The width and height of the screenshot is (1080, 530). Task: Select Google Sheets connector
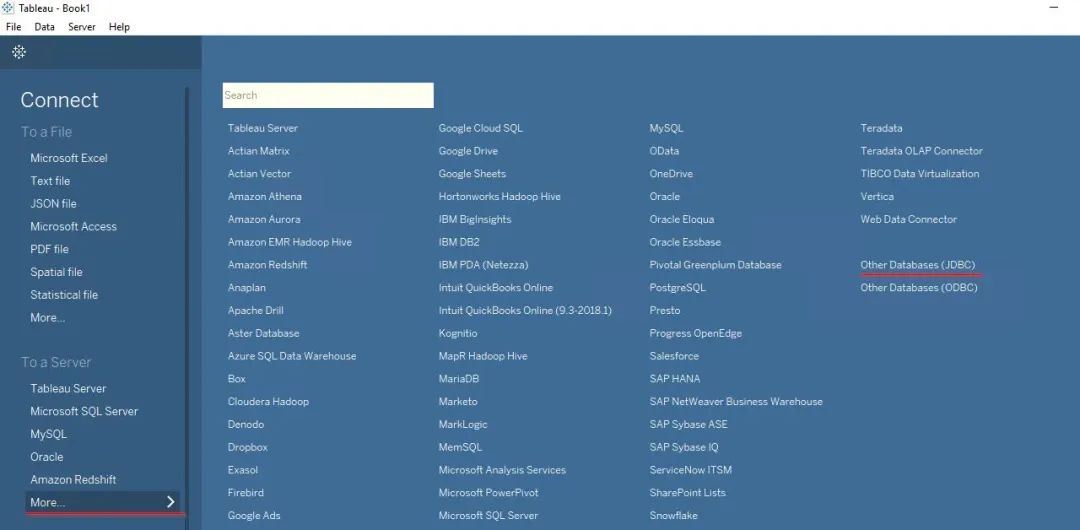[472, 174]
